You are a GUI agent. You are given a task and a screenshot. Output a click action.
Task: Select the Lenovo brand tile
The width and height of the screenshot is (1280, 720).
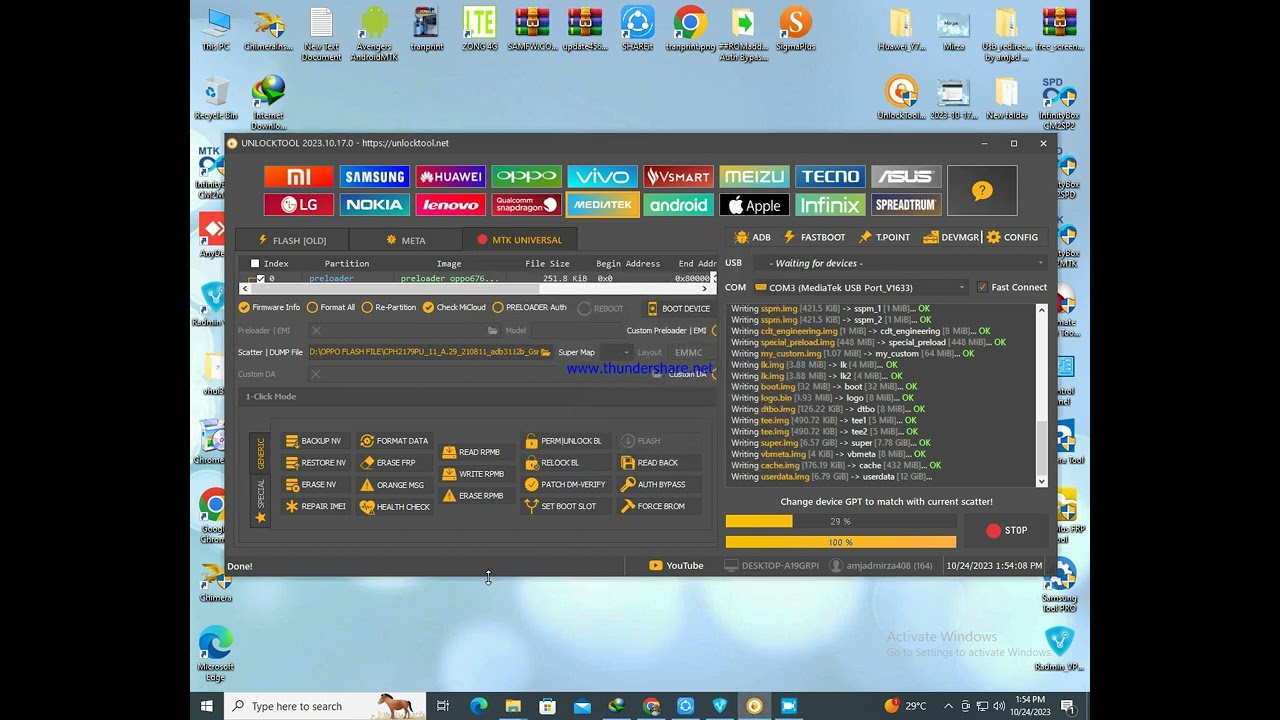pos(450,205)
